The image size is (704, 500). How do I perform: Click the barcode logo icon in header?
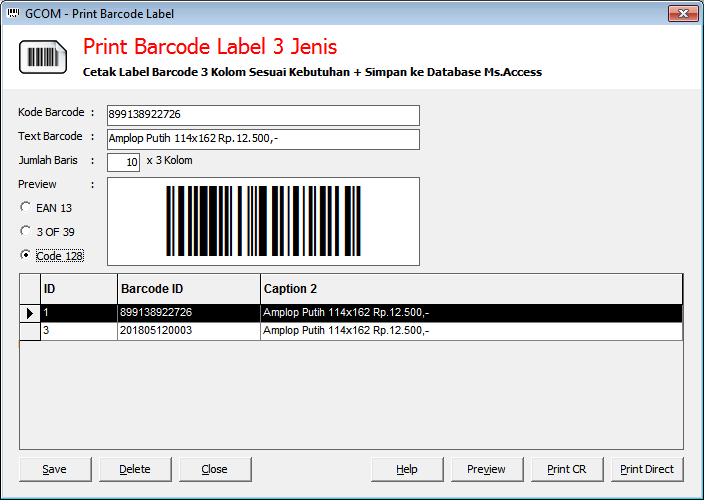42,58
